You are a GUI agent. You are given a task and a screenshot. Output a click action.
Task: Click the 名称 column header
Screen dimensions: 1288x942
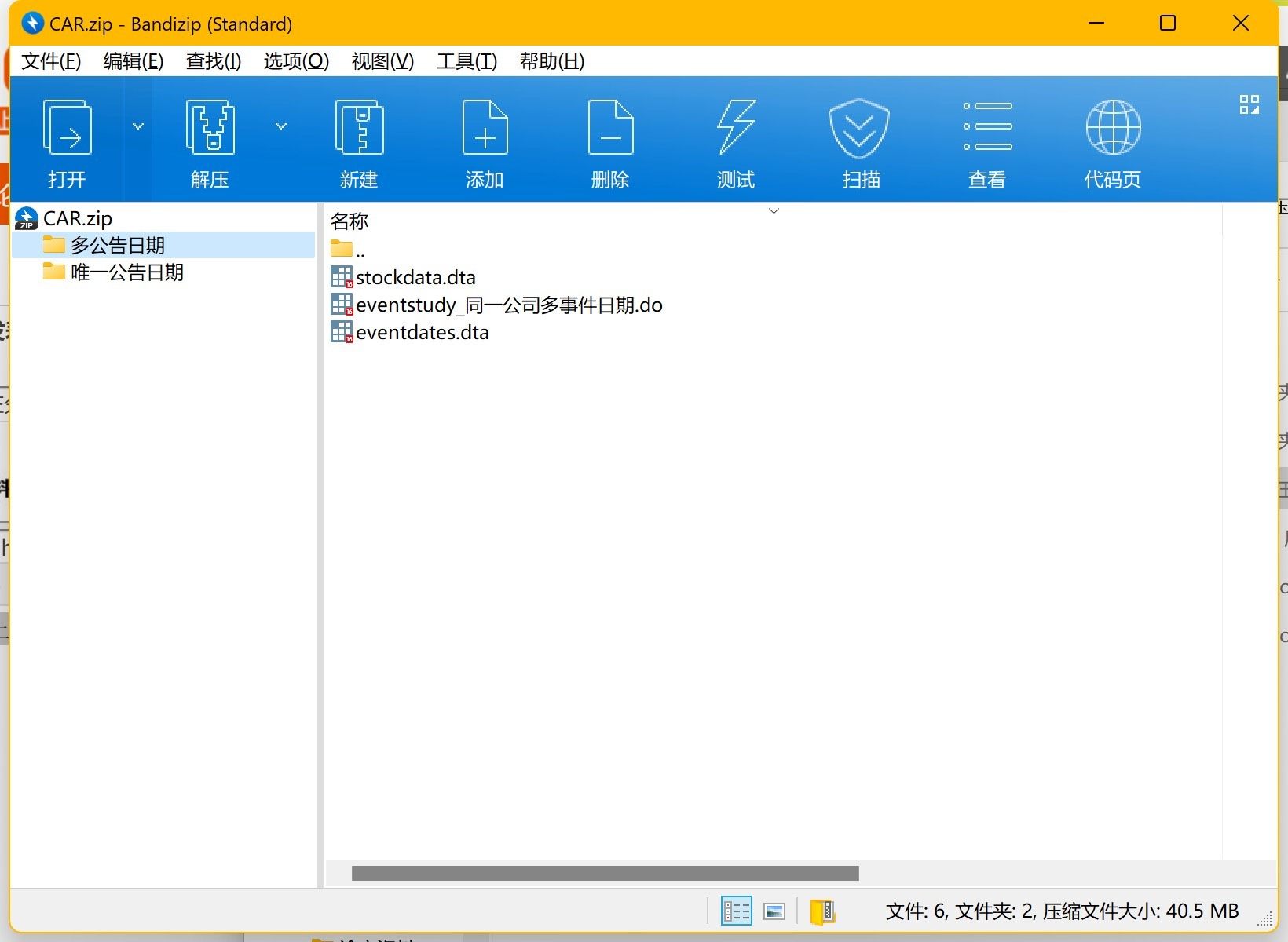[x=349, y=221]
